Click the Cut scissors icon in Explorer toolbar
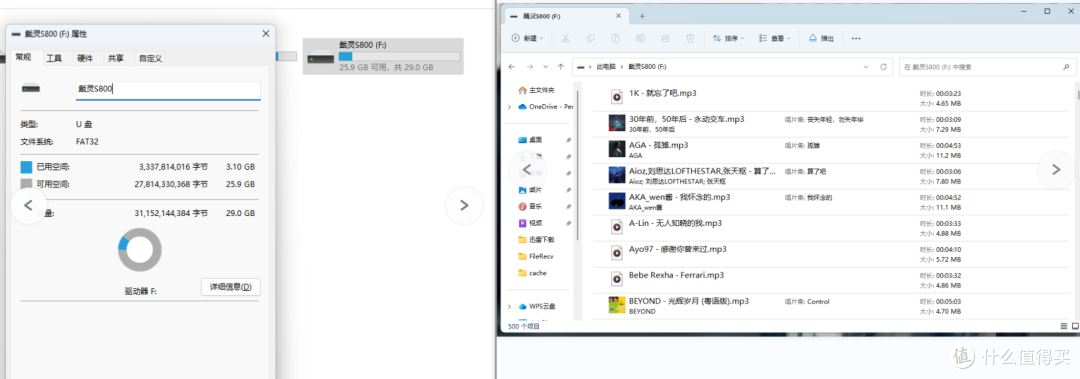This screenshot has width=1080, height=379. coord(565,39)
